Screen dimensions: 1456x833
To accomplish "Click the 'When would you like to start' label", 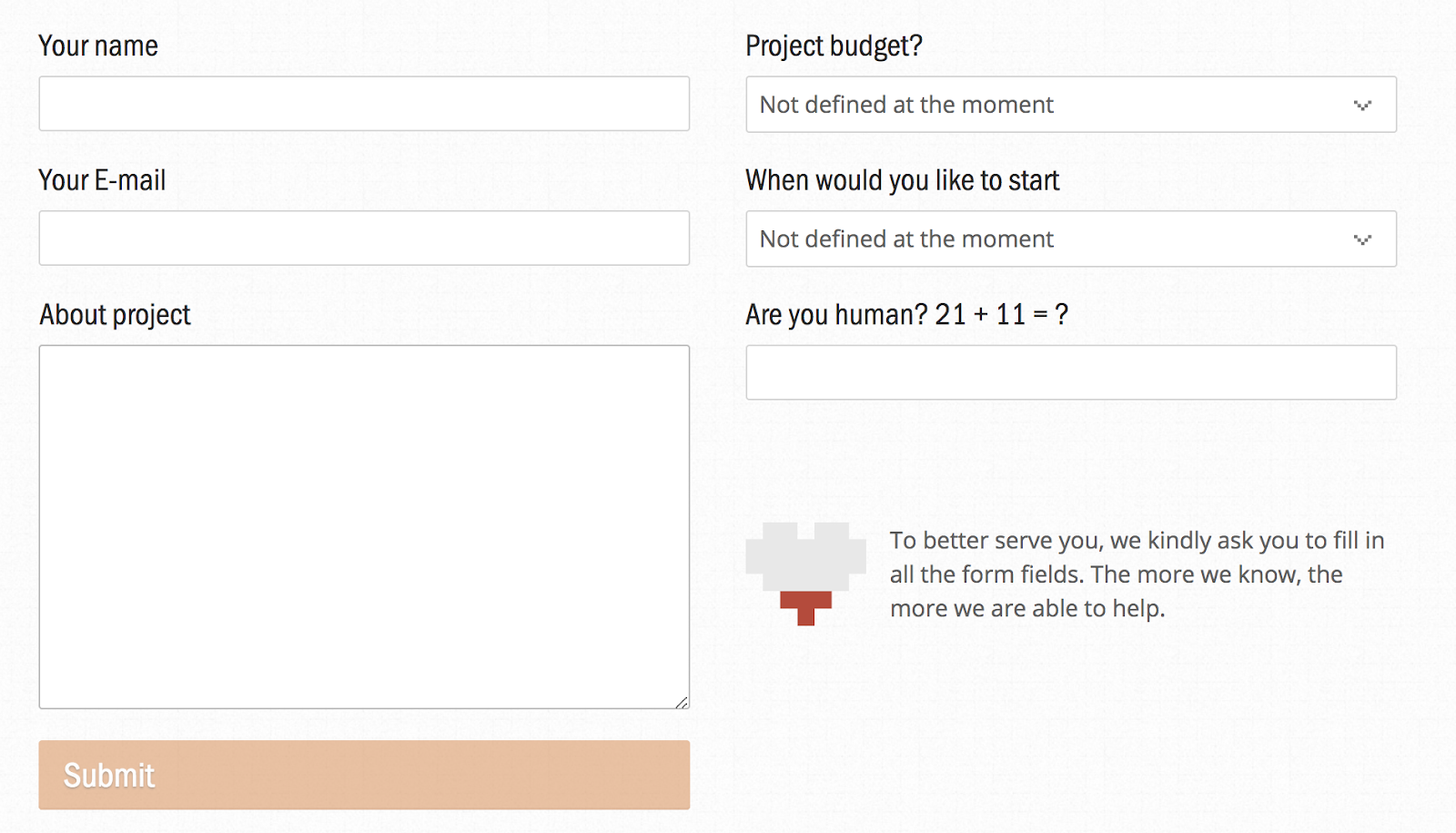I will click(x=902, y=180).
